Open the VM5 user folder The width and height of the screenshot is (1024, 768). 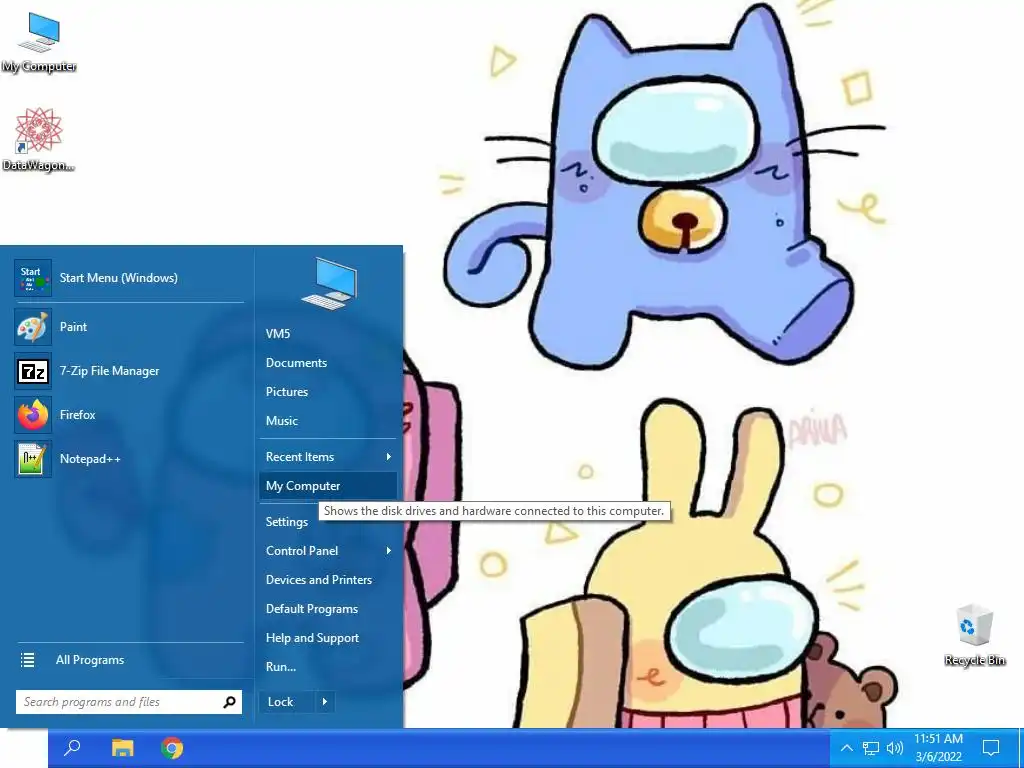pos(327,334)
